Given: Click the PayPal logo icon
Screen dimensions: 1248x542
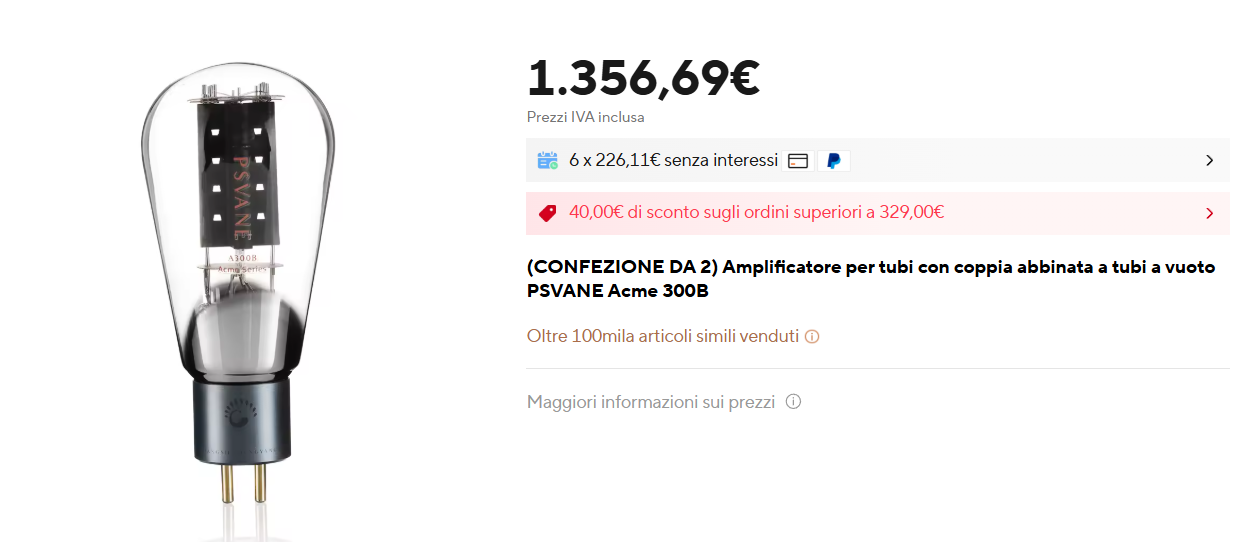Looking at the screenshot, I should coord(834,161).
